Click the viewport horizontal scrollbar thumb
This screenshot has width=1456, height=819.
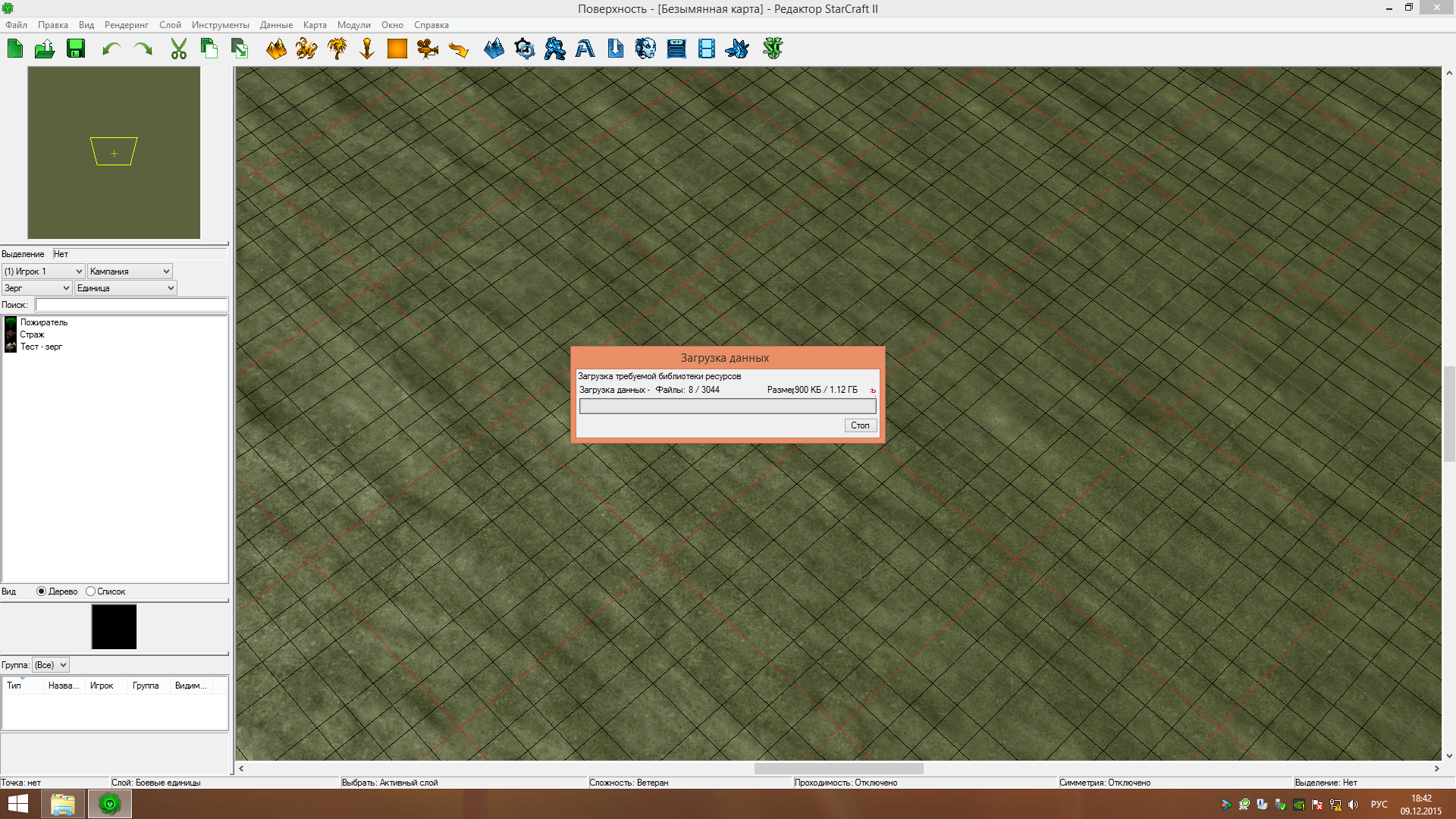[839, 768]
